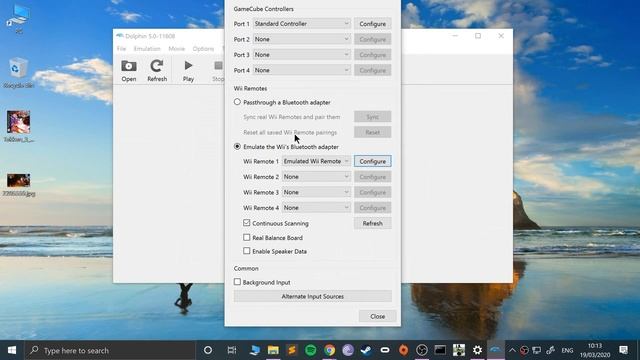
Task: Open Steam from the taskbar
Action: 366,350
